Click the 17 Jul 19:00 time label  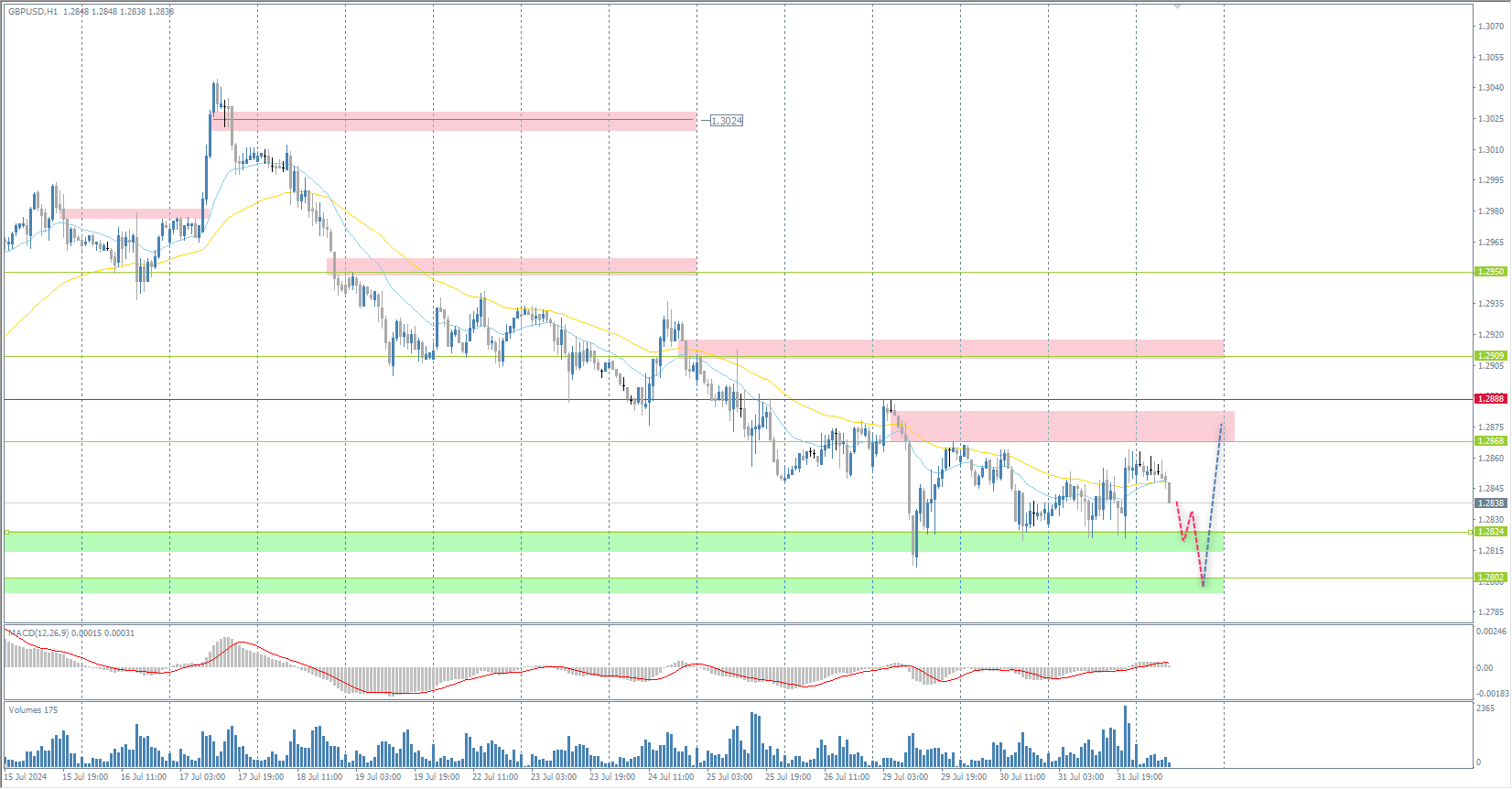tap(261, 777)
